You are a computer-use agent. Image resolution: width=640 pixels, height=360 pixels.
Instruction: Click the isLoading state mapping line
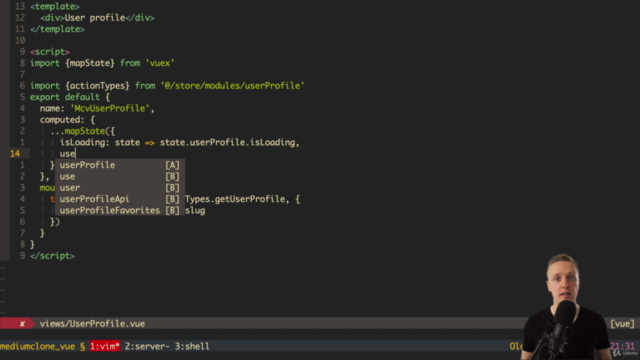point(180,142)
